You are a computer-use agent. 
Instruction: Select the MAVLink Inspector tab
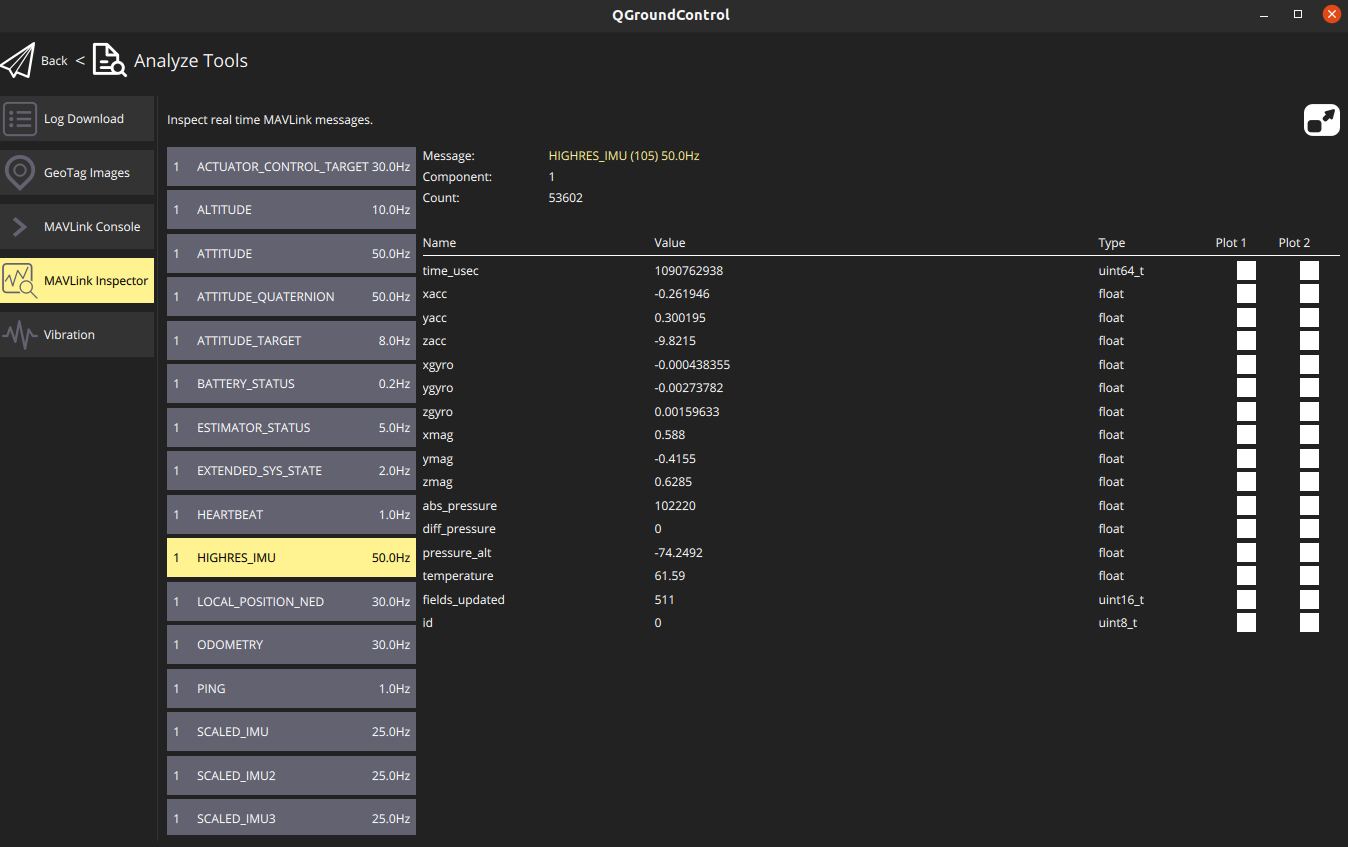tap(77, 281)
